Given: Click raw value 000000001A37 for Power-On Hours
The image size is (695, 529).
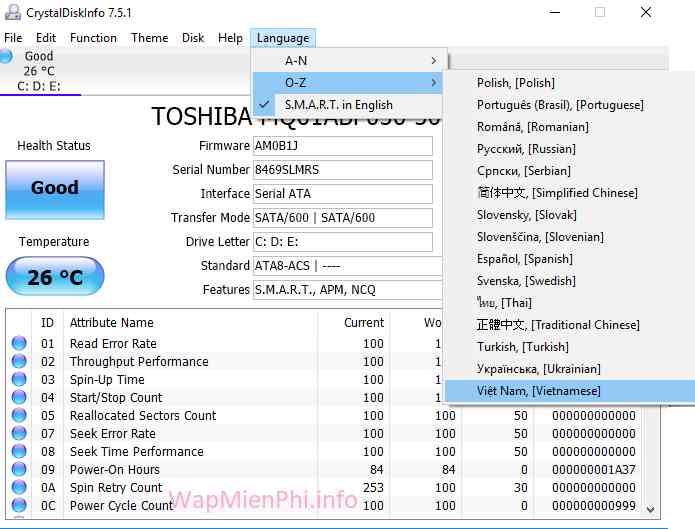Looking at the screenshot, I should (593, 469).
